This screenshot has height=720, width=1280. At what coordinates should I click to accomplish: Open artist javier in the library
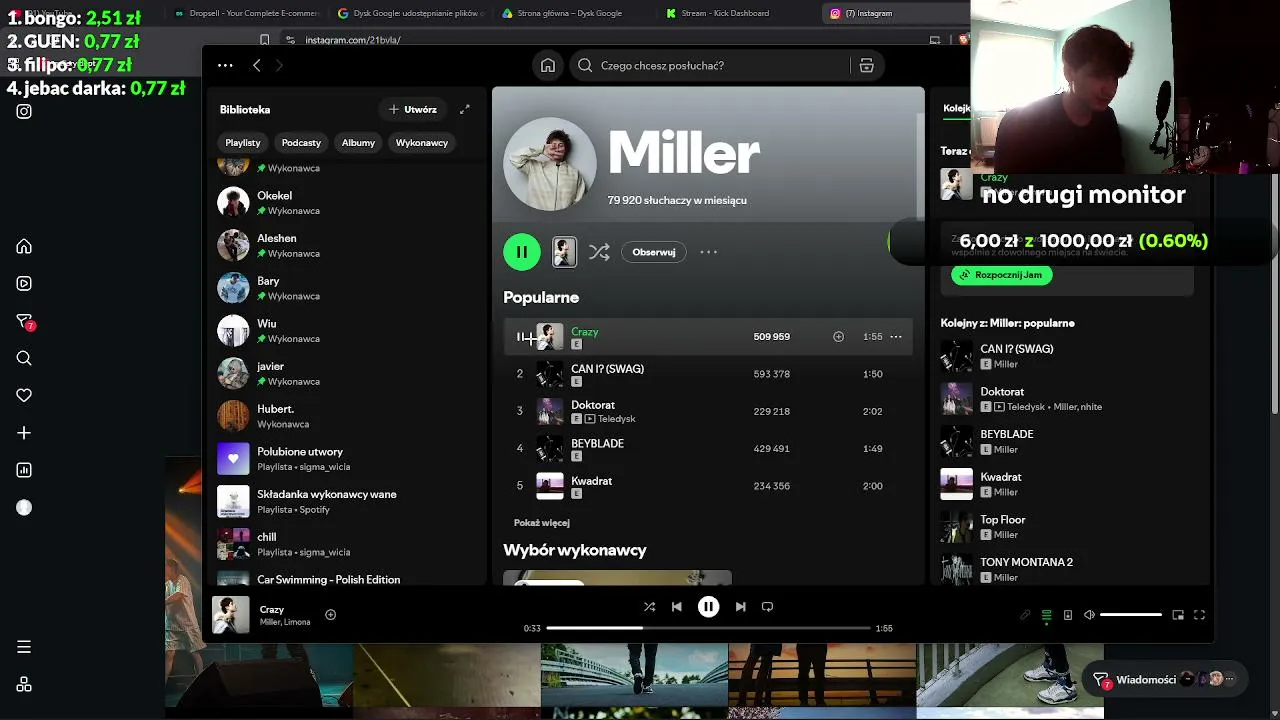[x=344, y=373]
